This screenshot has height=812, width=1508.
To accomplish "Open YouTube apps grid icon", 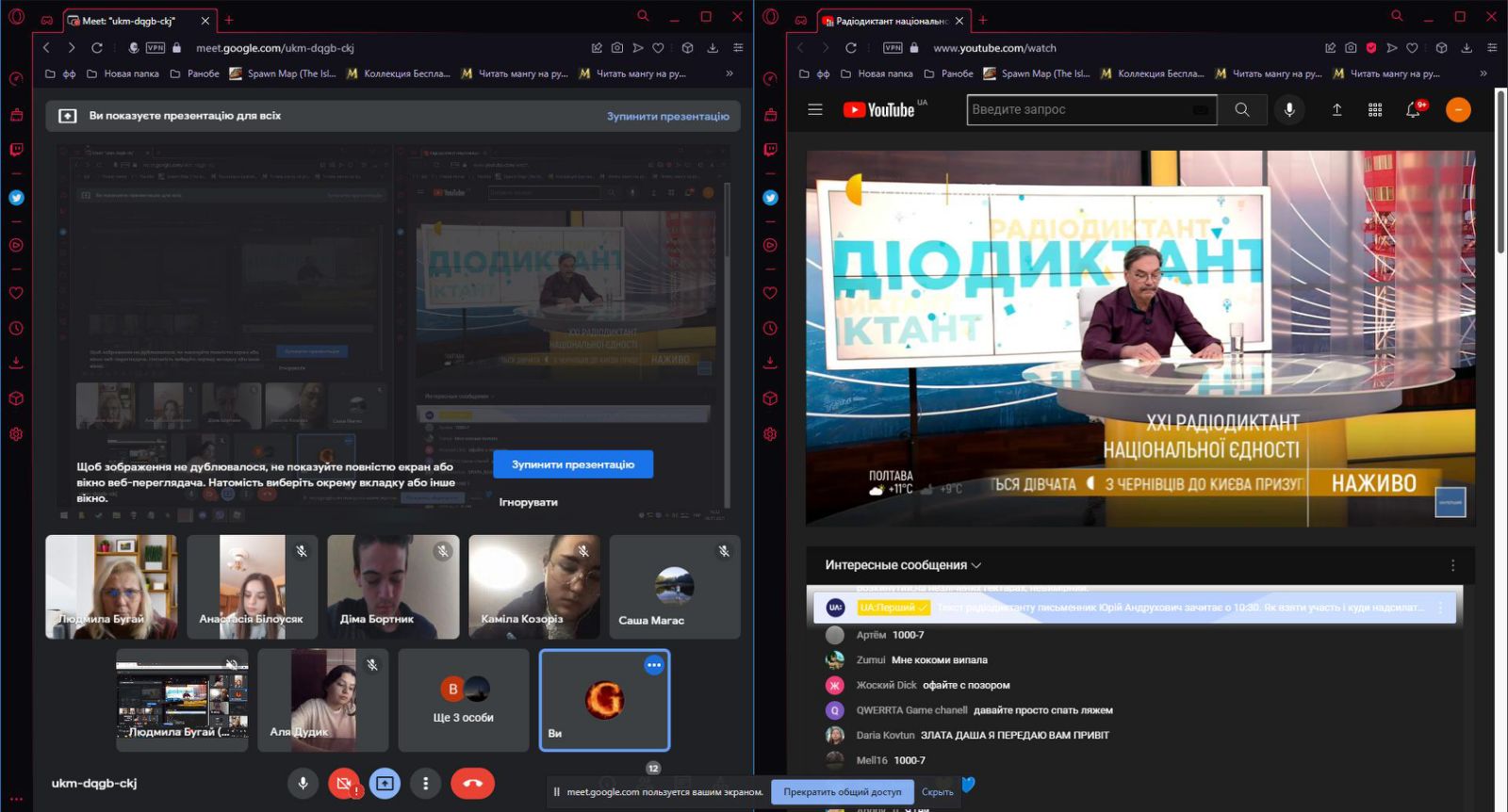I will 1375,110.
